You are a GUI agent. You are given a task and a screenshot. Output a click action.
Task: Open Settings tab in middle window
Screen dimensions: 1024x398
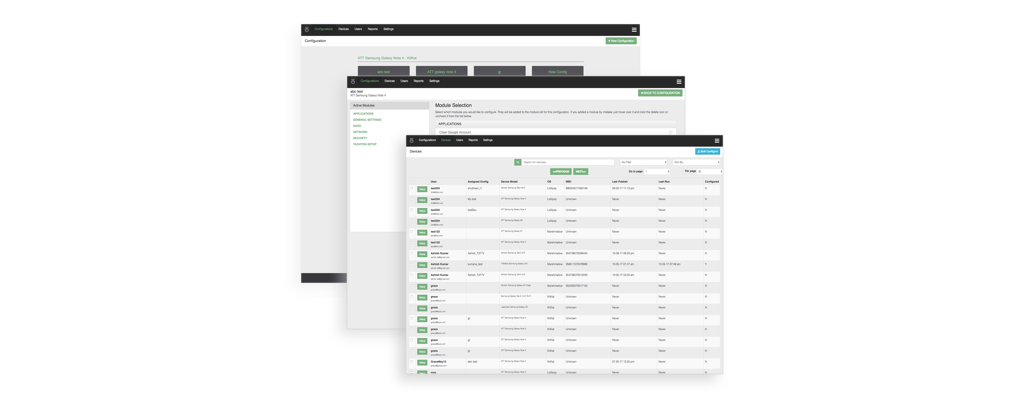click(x=434, y=82)
